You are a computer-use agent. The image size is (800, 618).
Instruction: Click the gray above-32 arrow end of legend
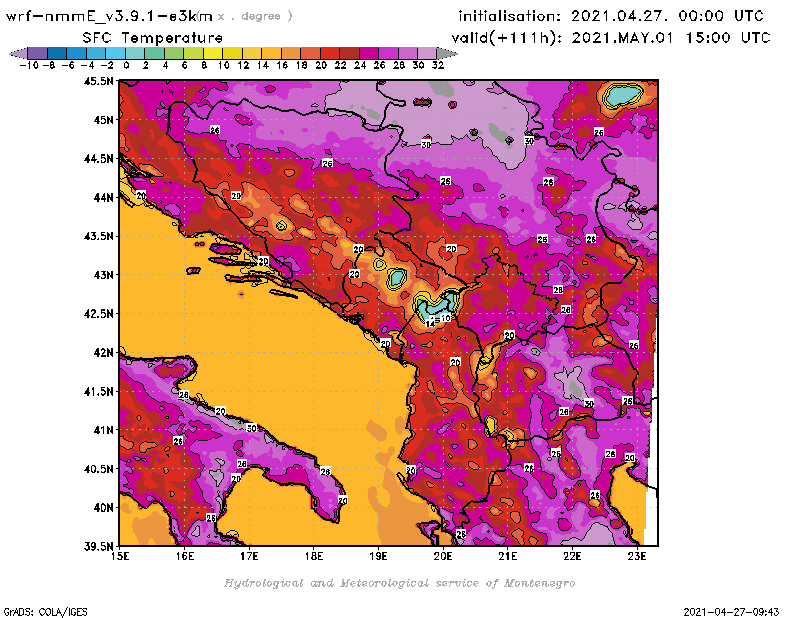pos(447,53)
